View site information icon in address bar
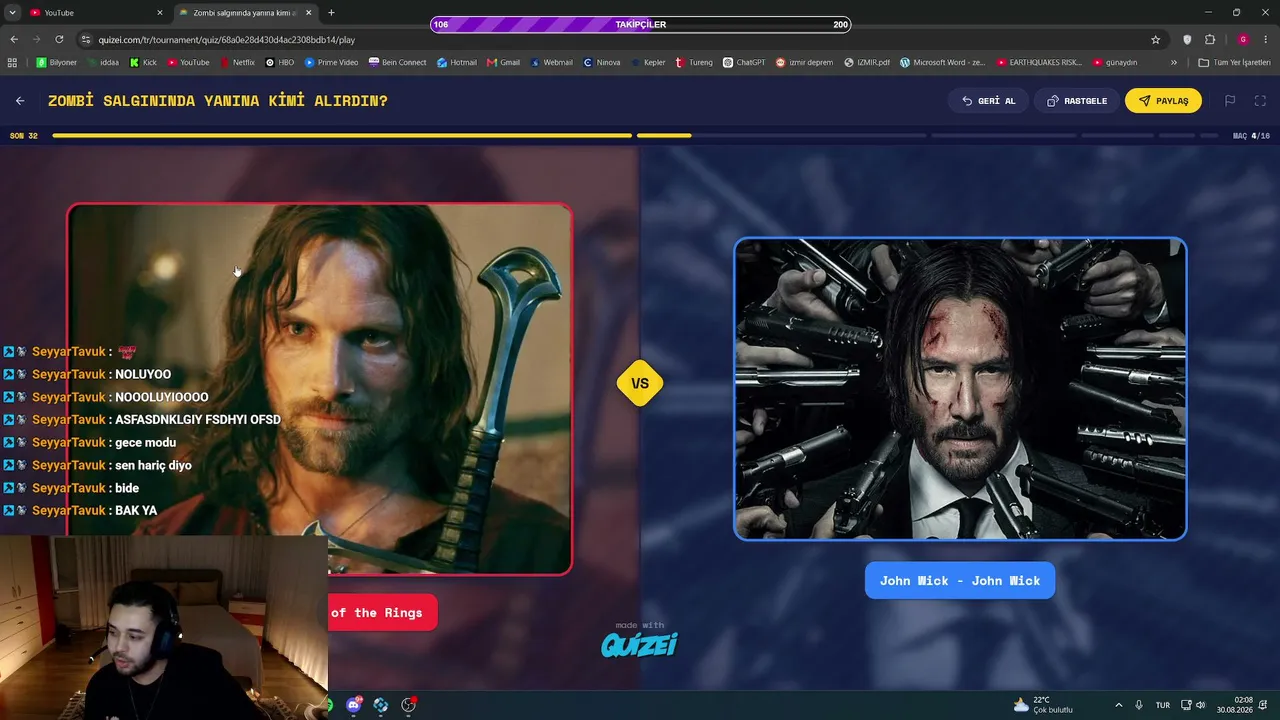 tap(86, 40)
